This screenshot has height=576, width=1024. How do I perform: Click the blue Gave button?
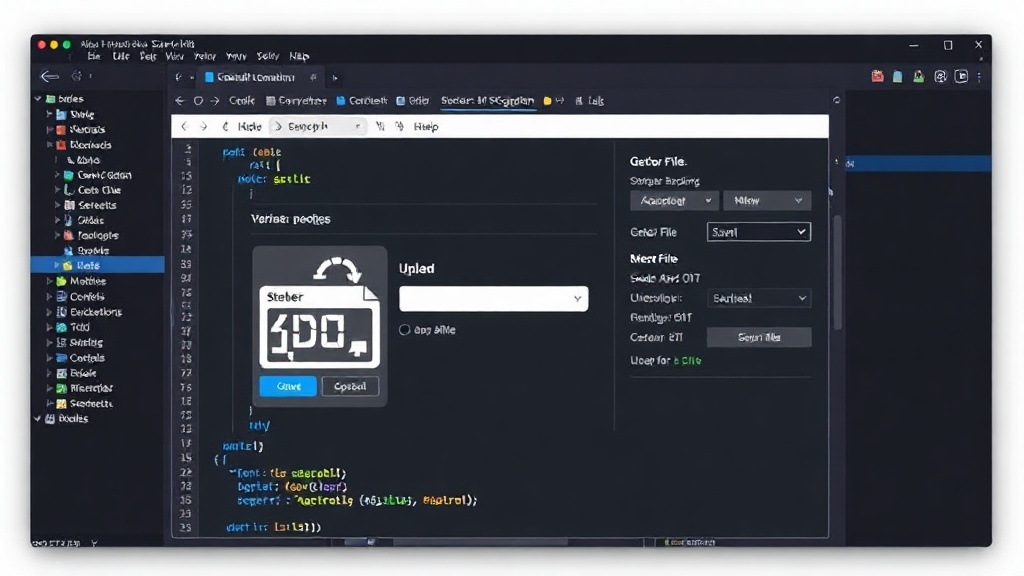tap(288, 386)
